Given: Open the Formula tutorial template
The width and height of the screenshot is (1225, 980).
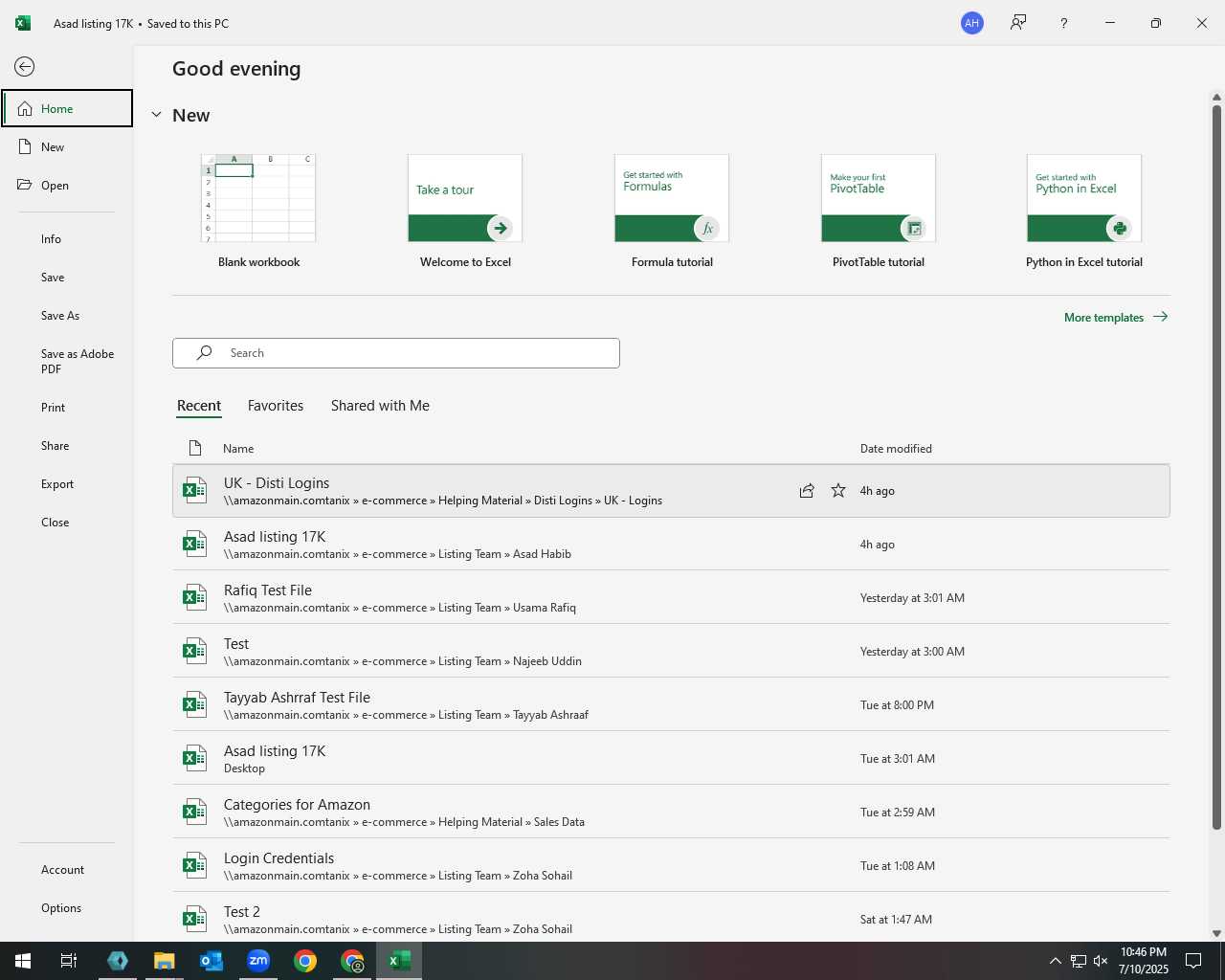Looking at the screenshot, I should [x=672, y=212].
